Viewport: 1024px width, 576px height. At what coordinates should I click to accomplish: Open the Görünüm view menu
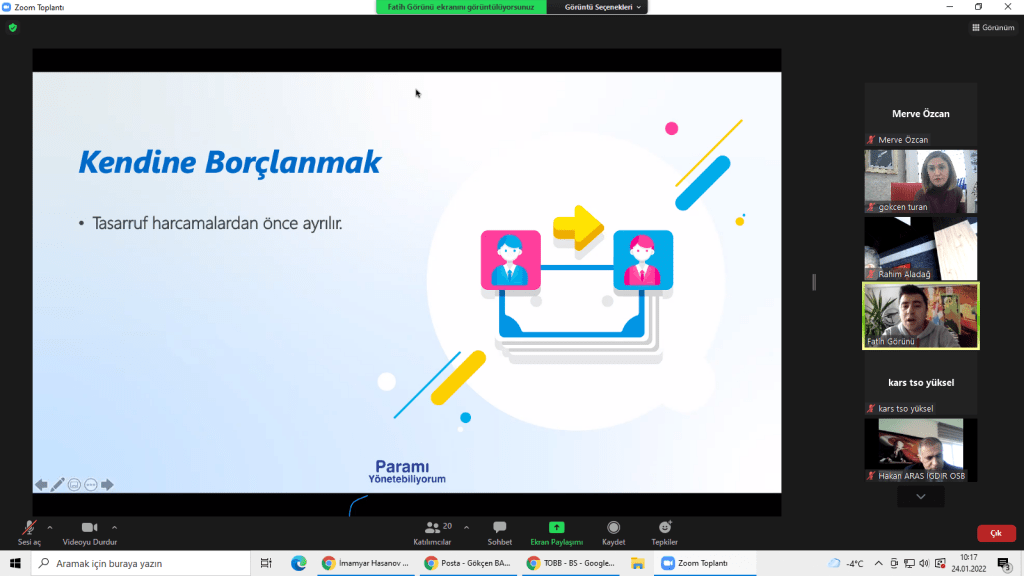click(993, 27)
